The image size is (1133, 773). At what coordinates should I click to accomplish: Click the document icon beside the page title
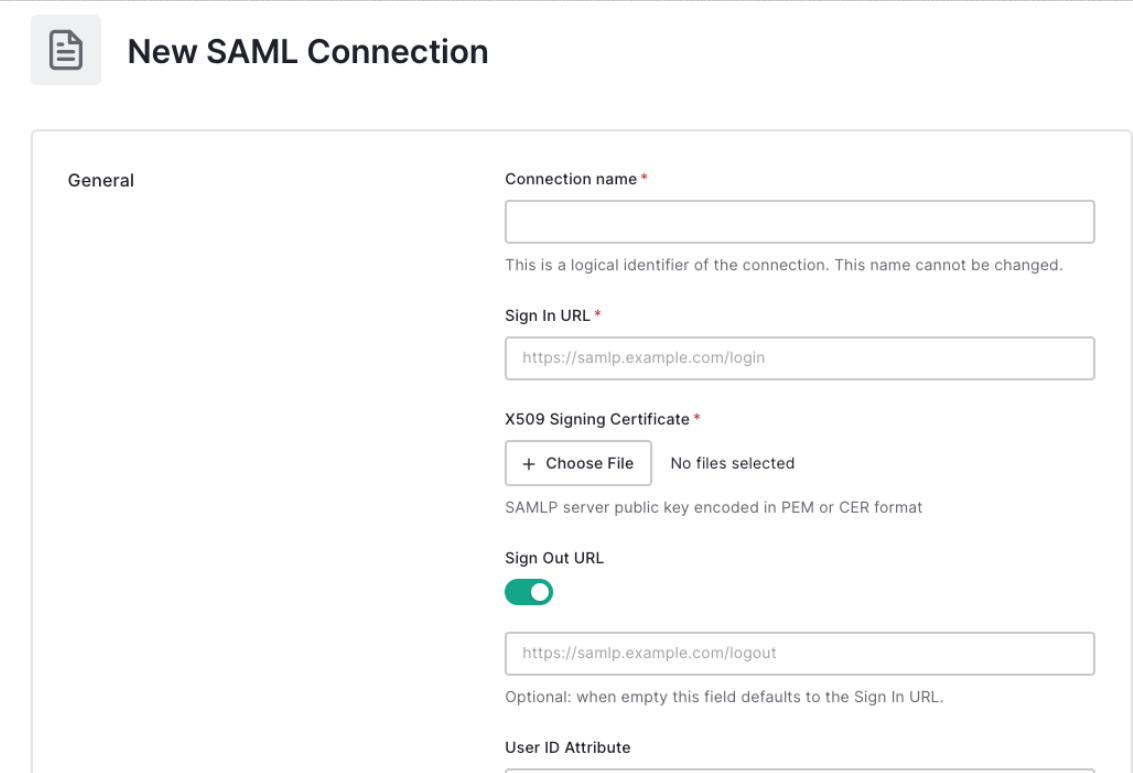66,51
